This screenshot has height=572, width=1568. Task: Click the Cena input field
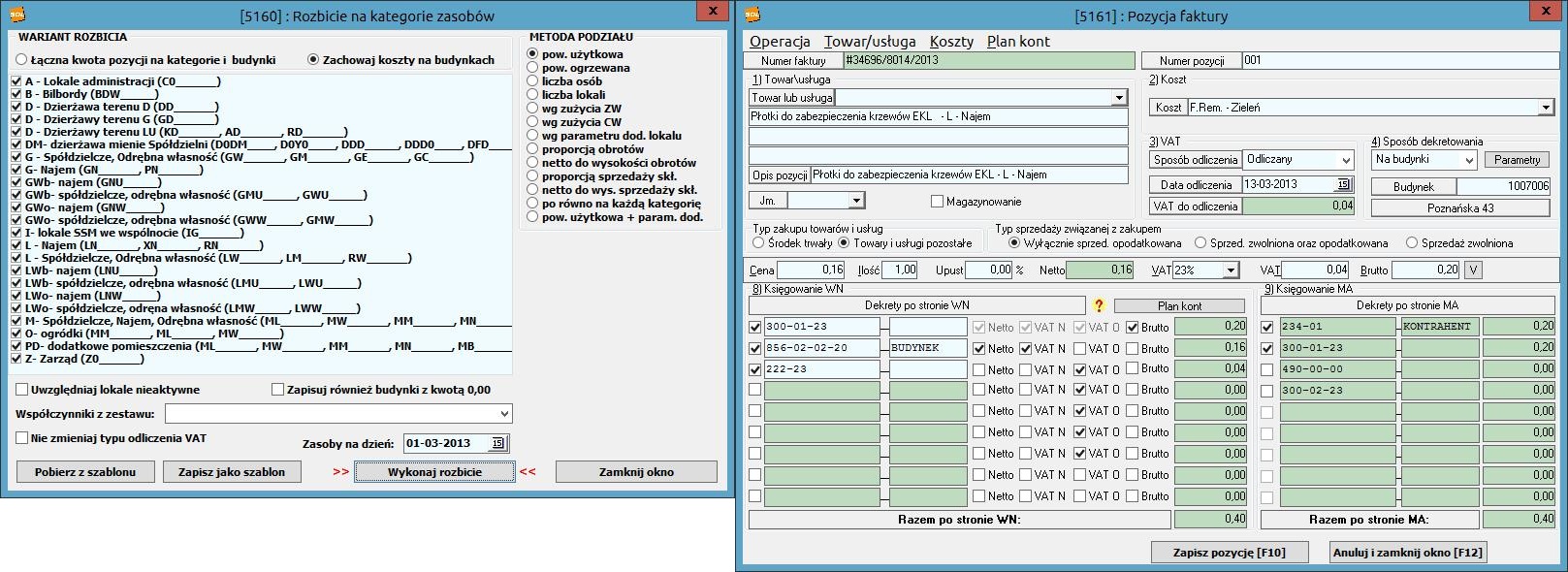point(811,270)
